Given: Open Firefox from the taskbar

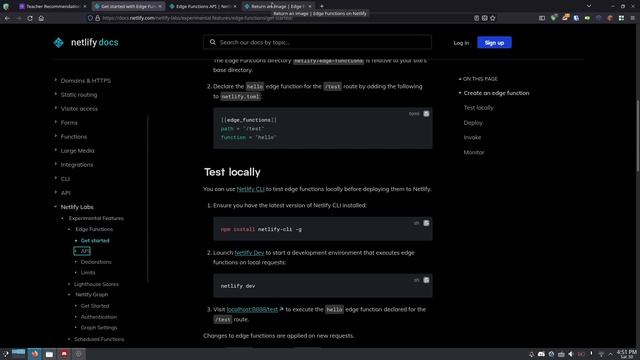Looking at the screenshot, I should 35,354.
